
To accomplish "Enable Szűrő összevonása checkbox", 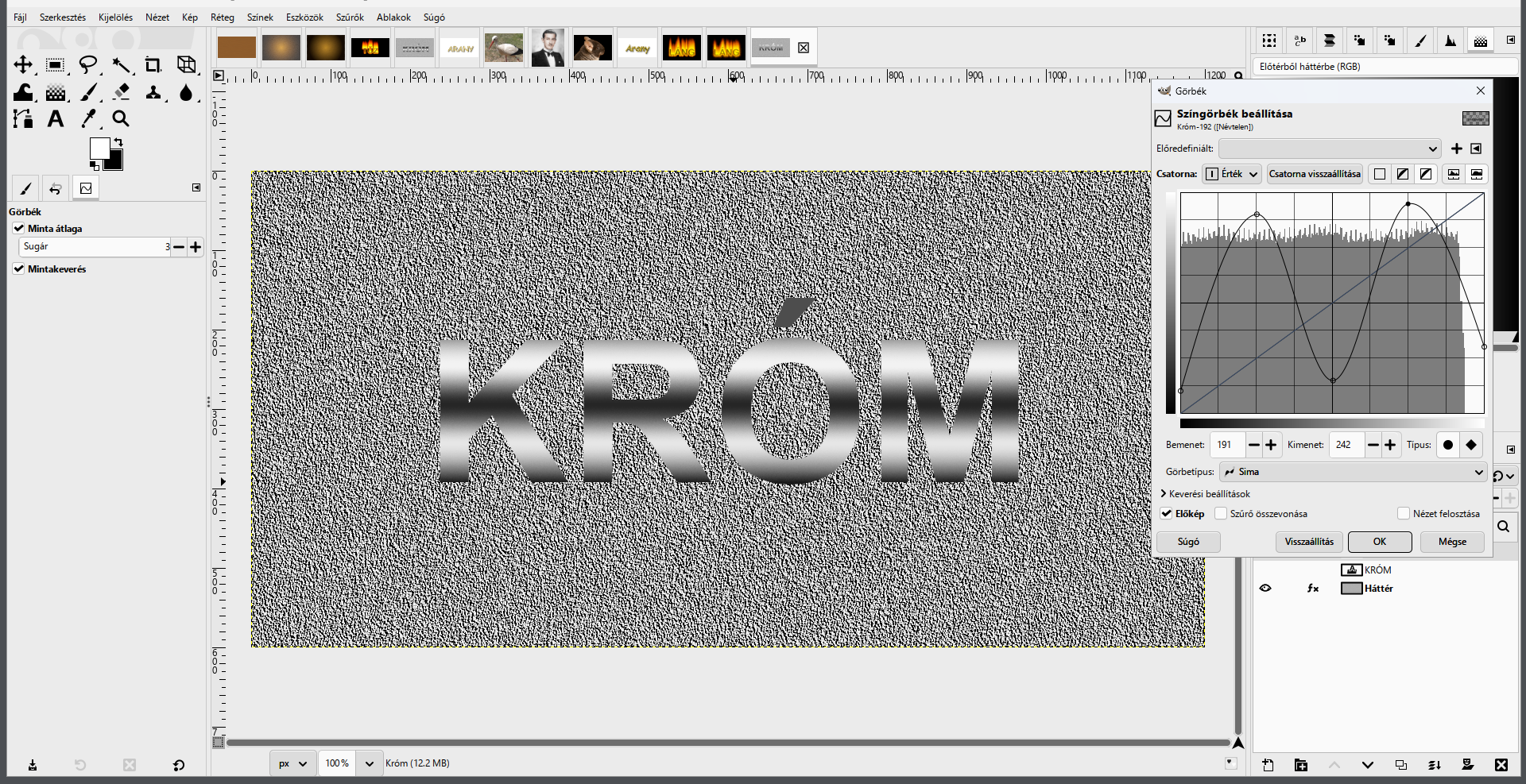I will tap(1221, 513).
